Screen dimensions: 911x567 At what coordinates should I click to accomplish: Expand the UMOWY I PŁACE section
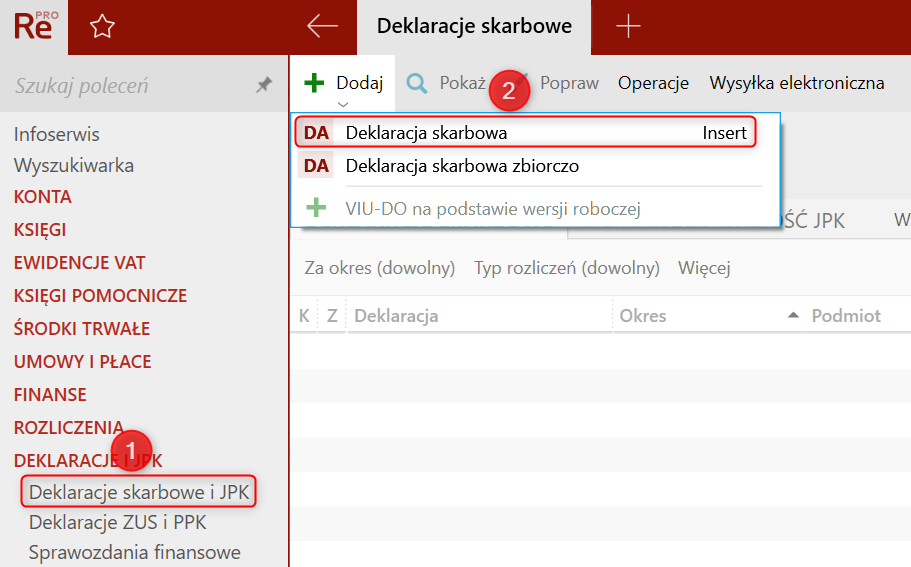pos(82,361)
